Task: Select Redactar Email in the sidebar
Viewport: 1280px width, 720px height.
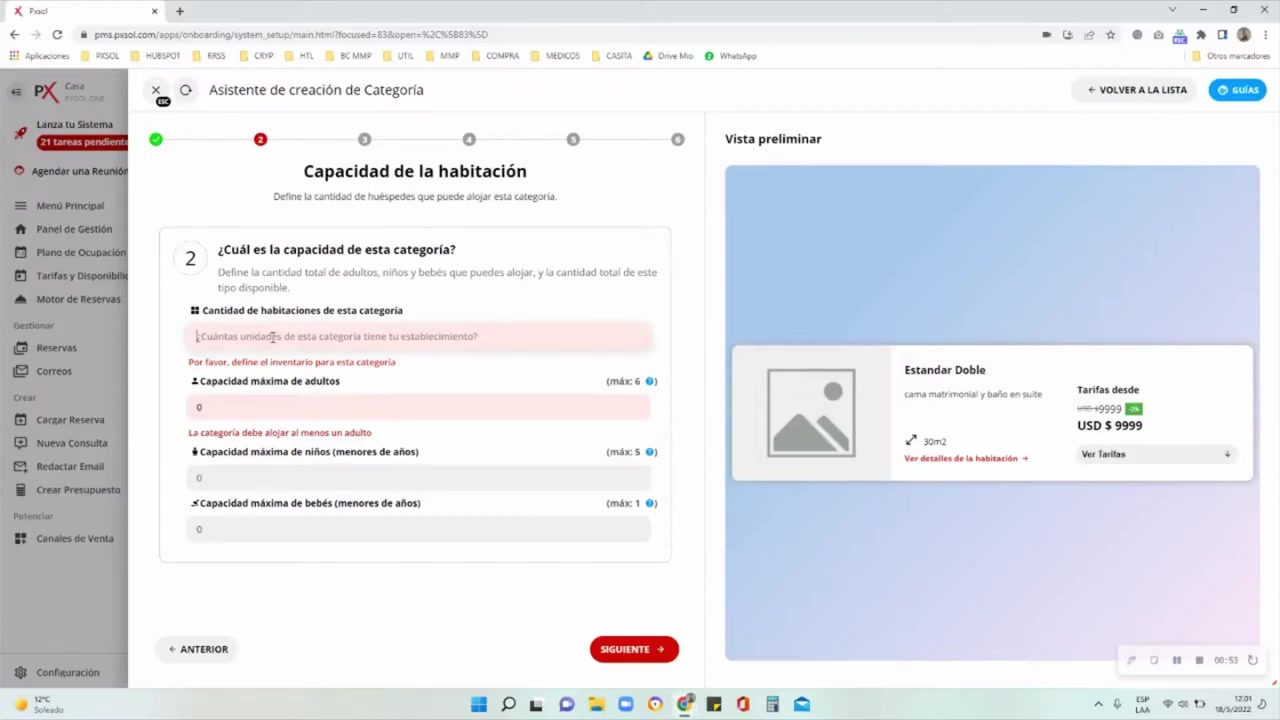Action: click(x=70, y=466)
